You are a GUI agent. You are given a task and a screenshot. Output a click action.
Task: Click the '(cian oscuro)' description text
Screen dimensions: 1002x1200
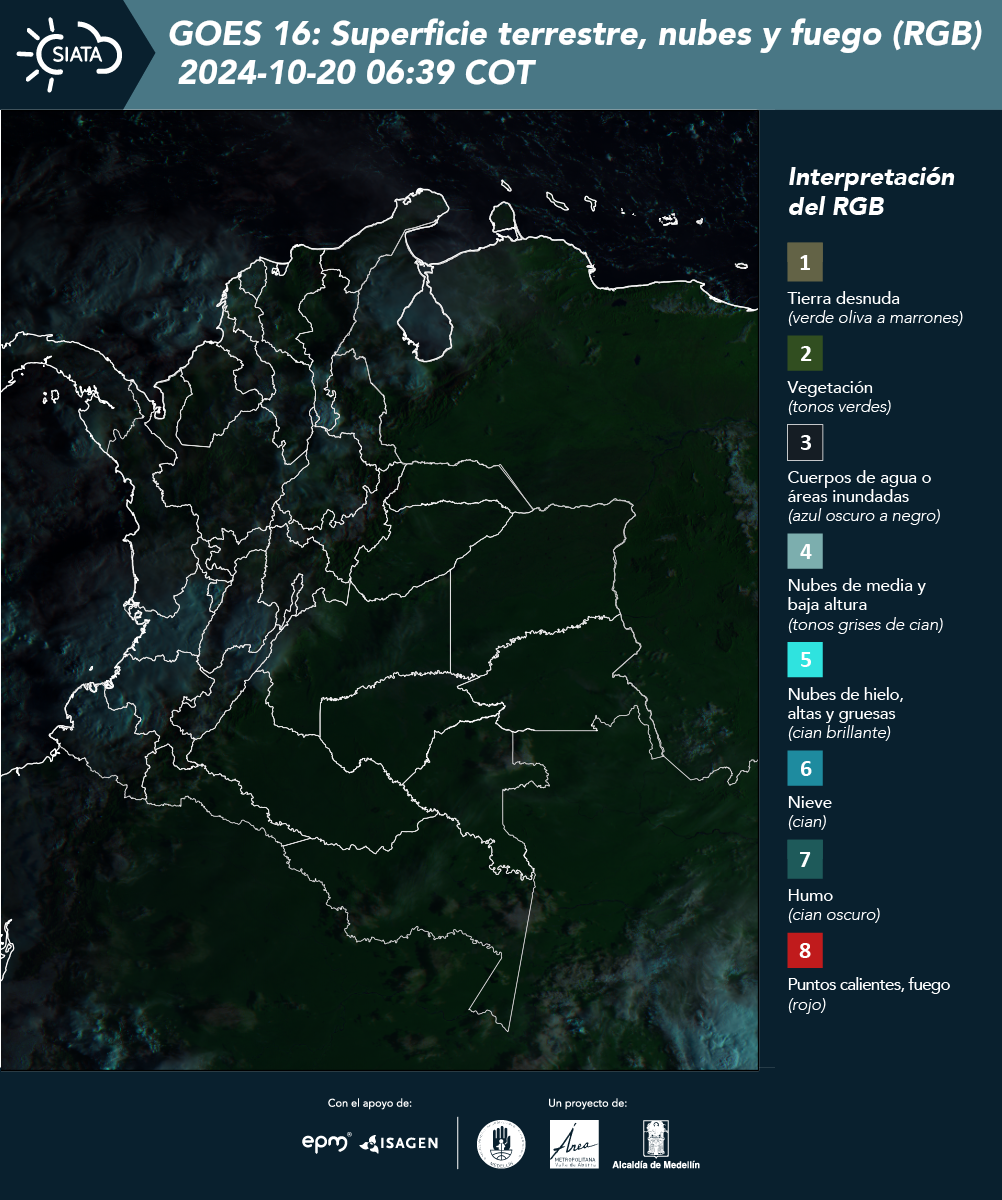(x=834, y=915)
